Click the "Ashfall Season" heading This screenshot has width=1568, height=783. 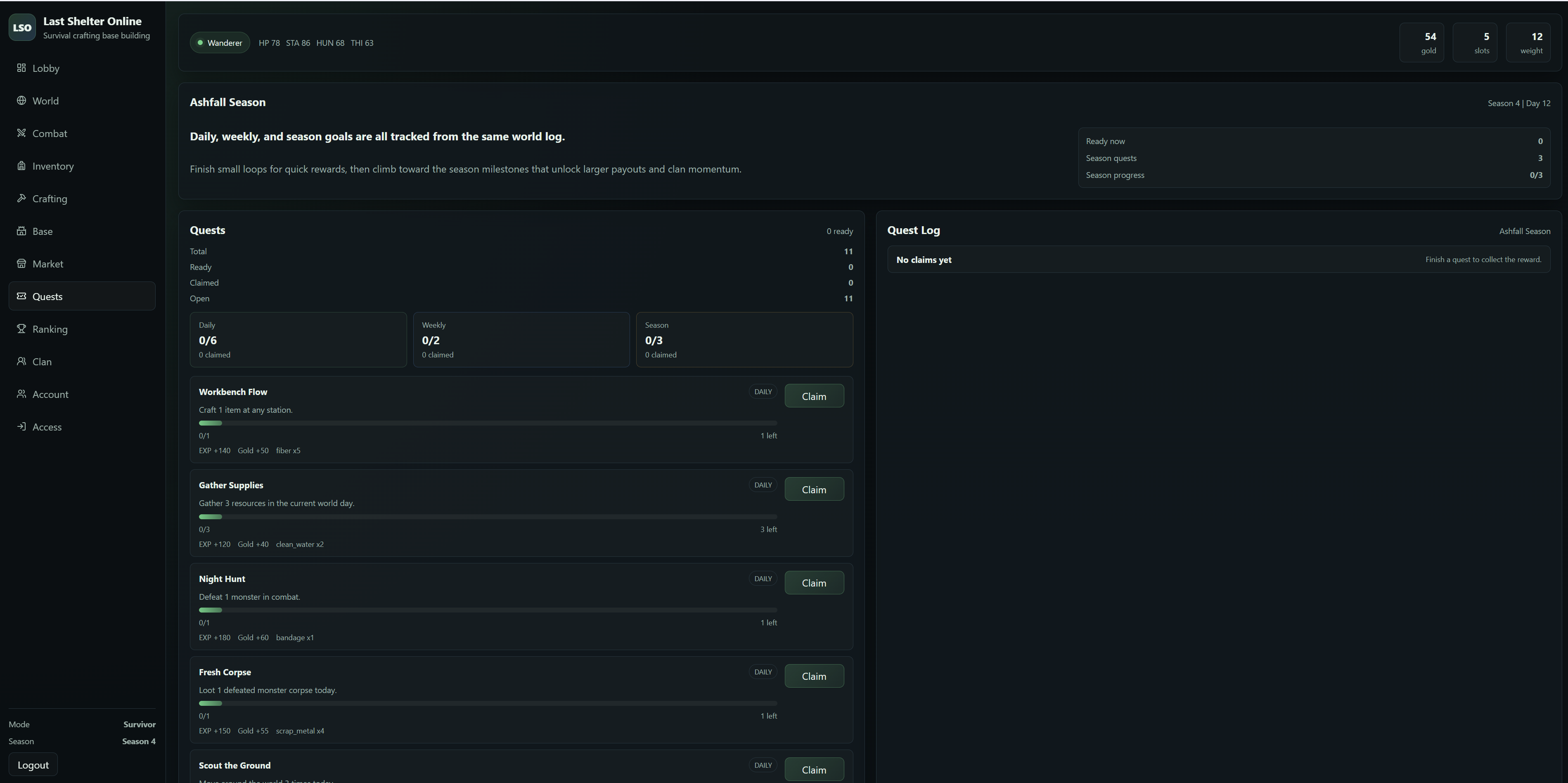pos(227,102)
